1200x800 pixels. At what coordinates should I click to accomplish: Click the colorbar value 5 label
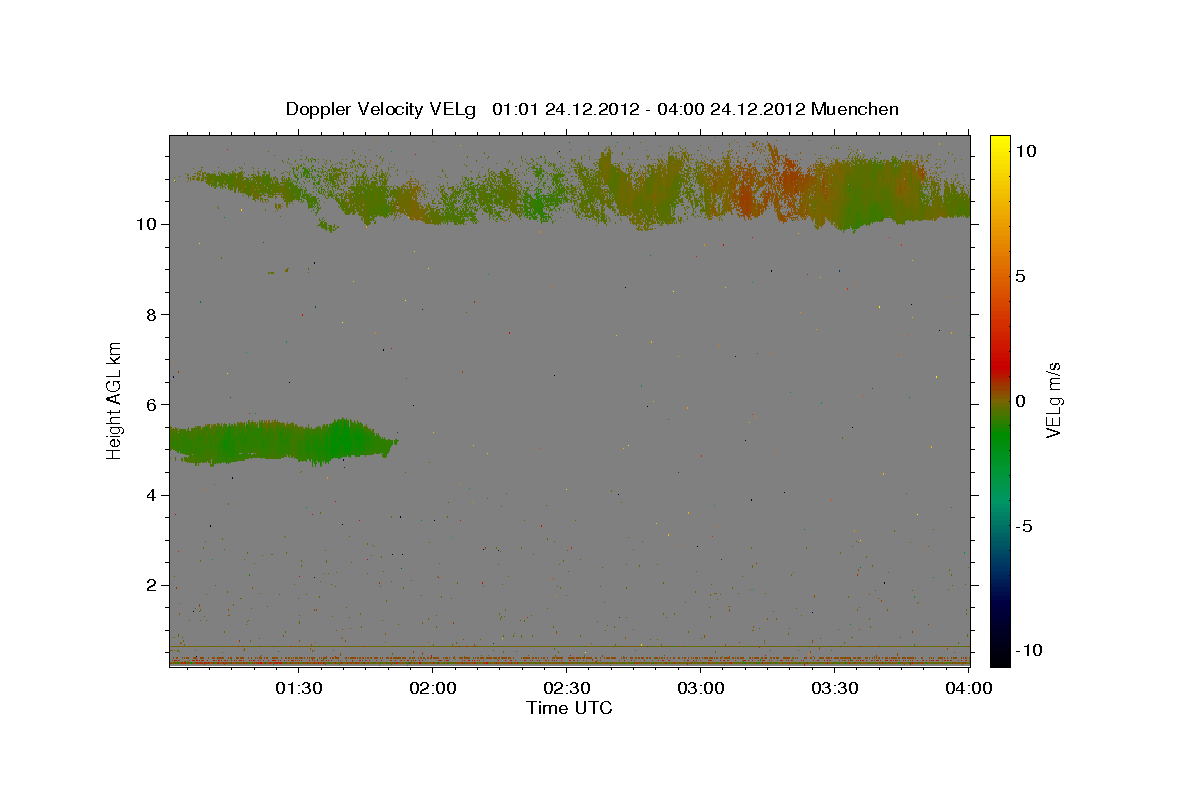pyautogui.click(x=1020, y=276)
